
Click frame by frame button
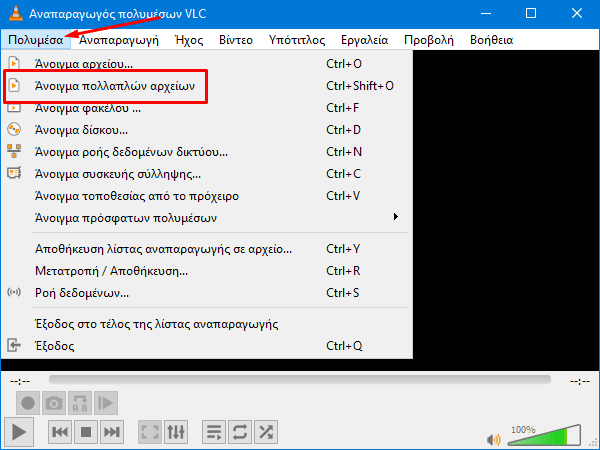click(106, 403)
